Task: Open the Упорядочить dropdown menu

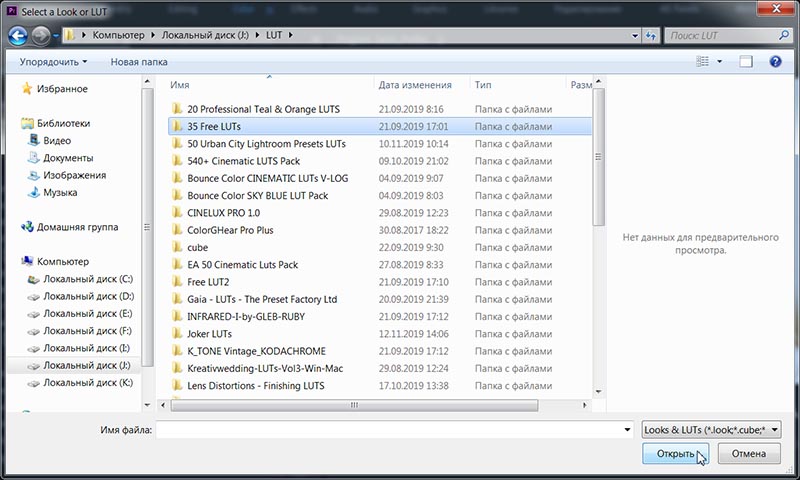Action: point(53,62)
